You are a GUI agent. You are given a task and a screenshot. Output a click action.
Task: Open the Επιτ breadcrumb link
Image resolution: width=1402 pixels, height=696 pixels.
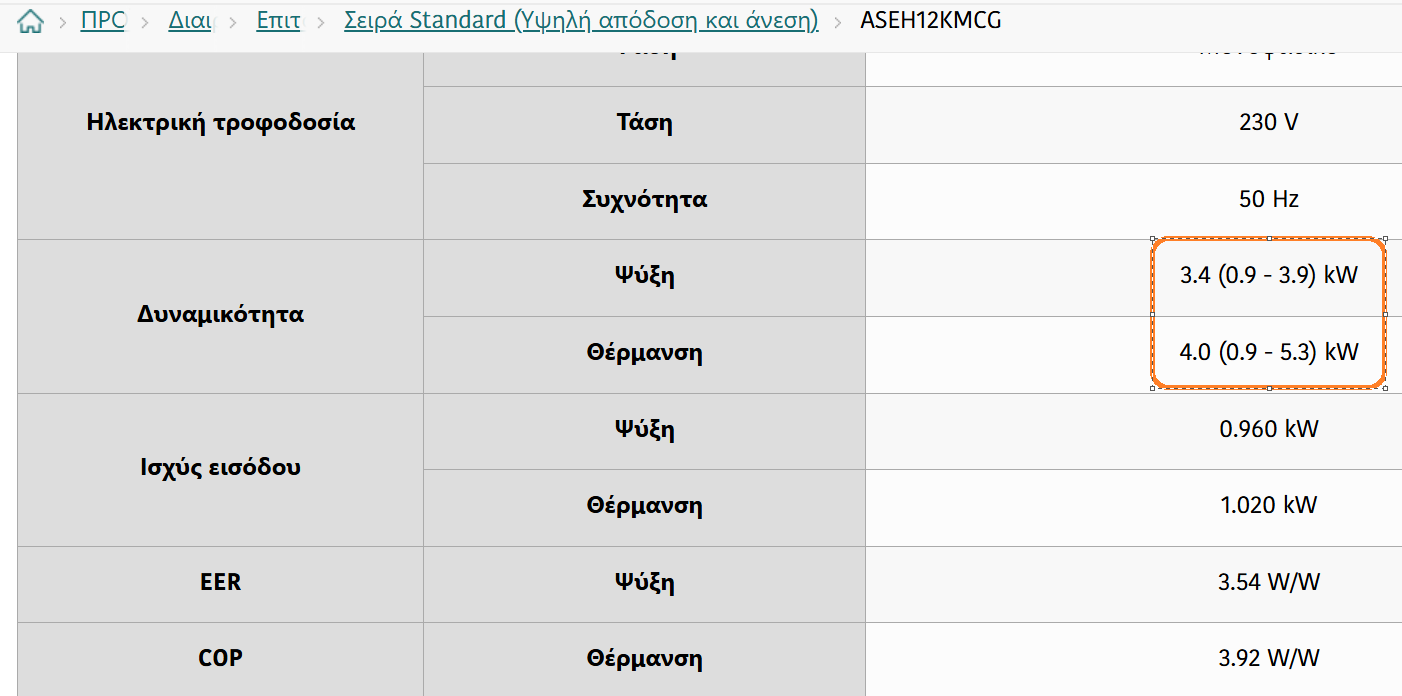278,20
